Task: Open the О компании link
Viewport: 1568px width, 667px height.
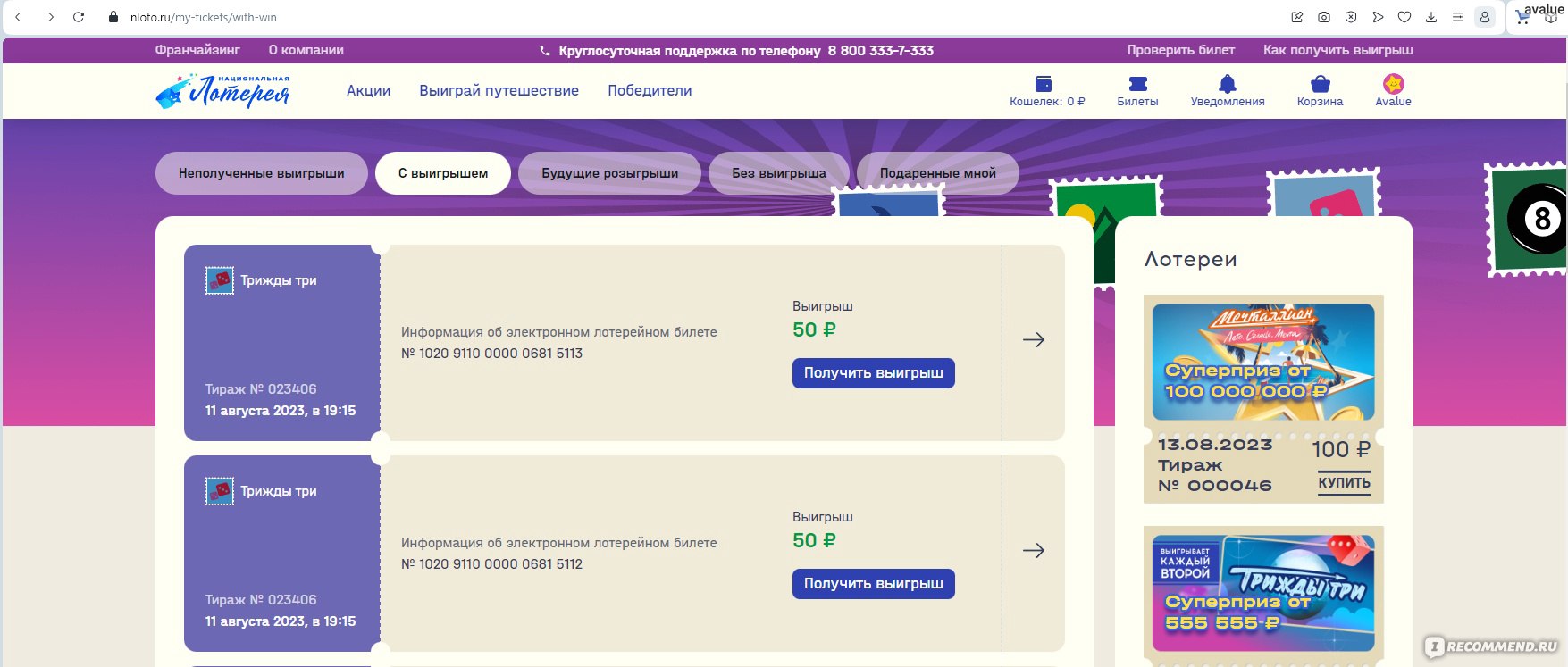Action: [x=306, y=50]
